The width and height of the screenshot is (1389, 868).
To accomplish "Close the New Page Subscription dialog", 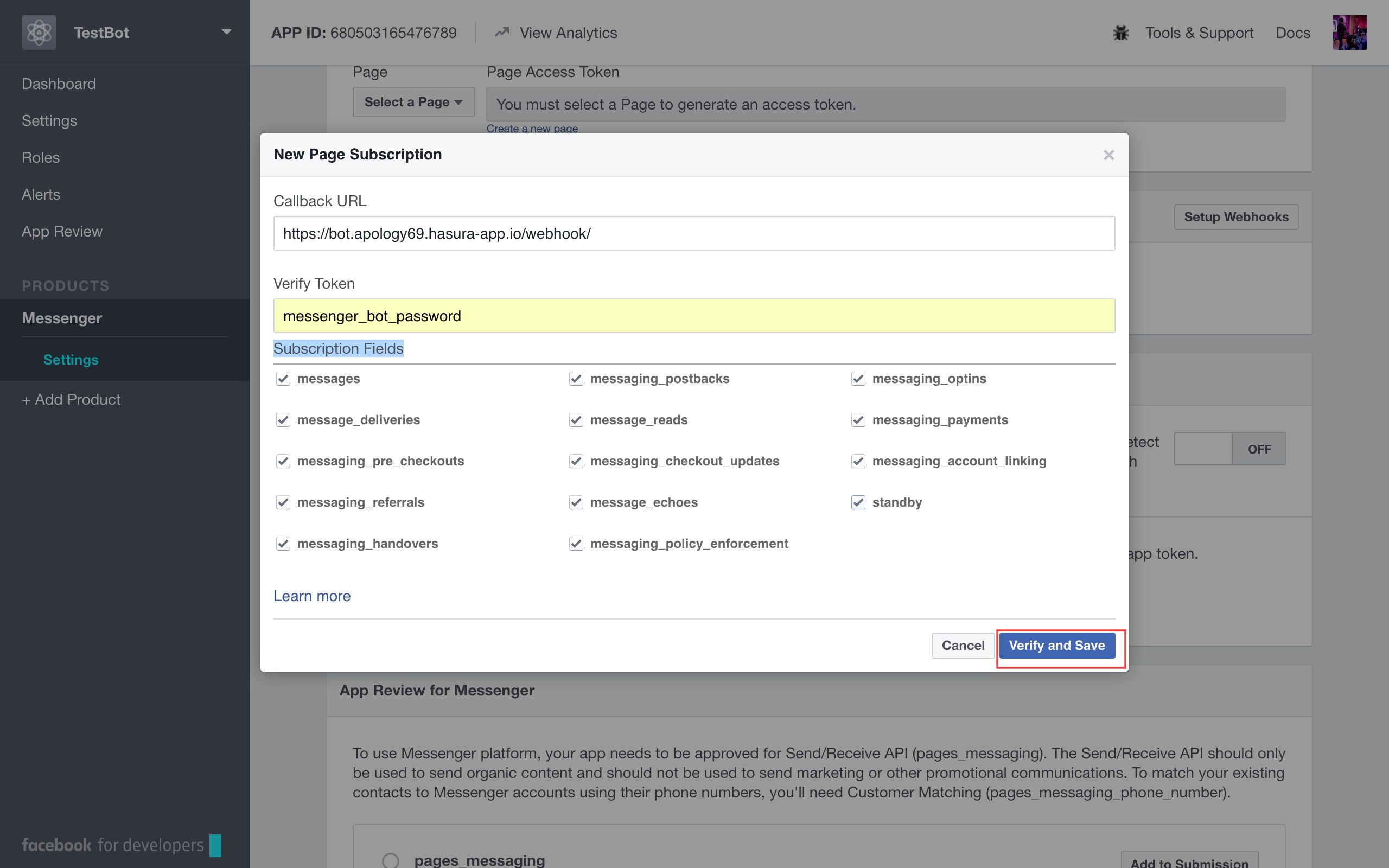I will 1108,155.
